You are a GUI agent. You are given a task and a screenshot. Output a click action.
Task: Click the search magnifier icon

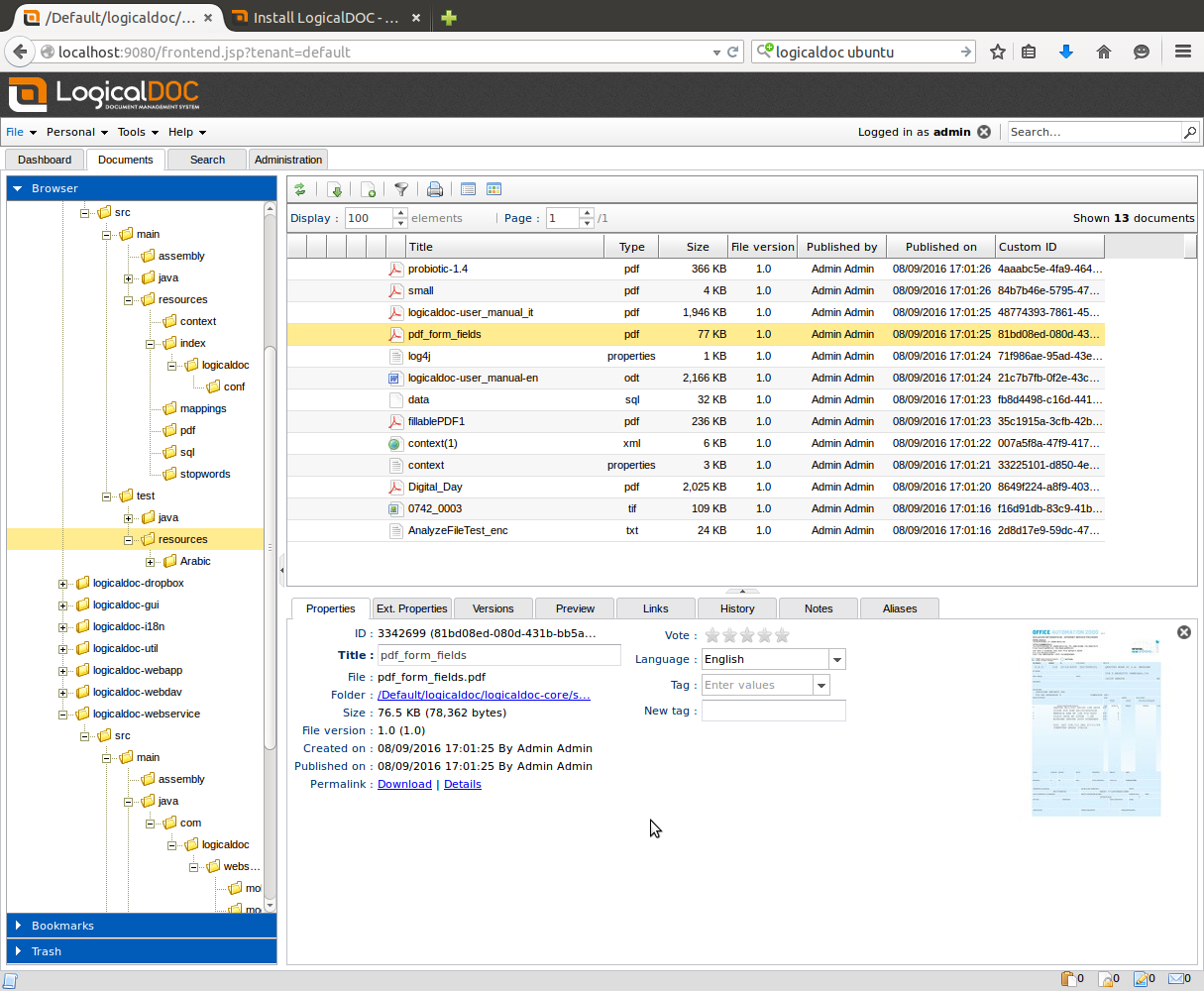click(1190, 132)
